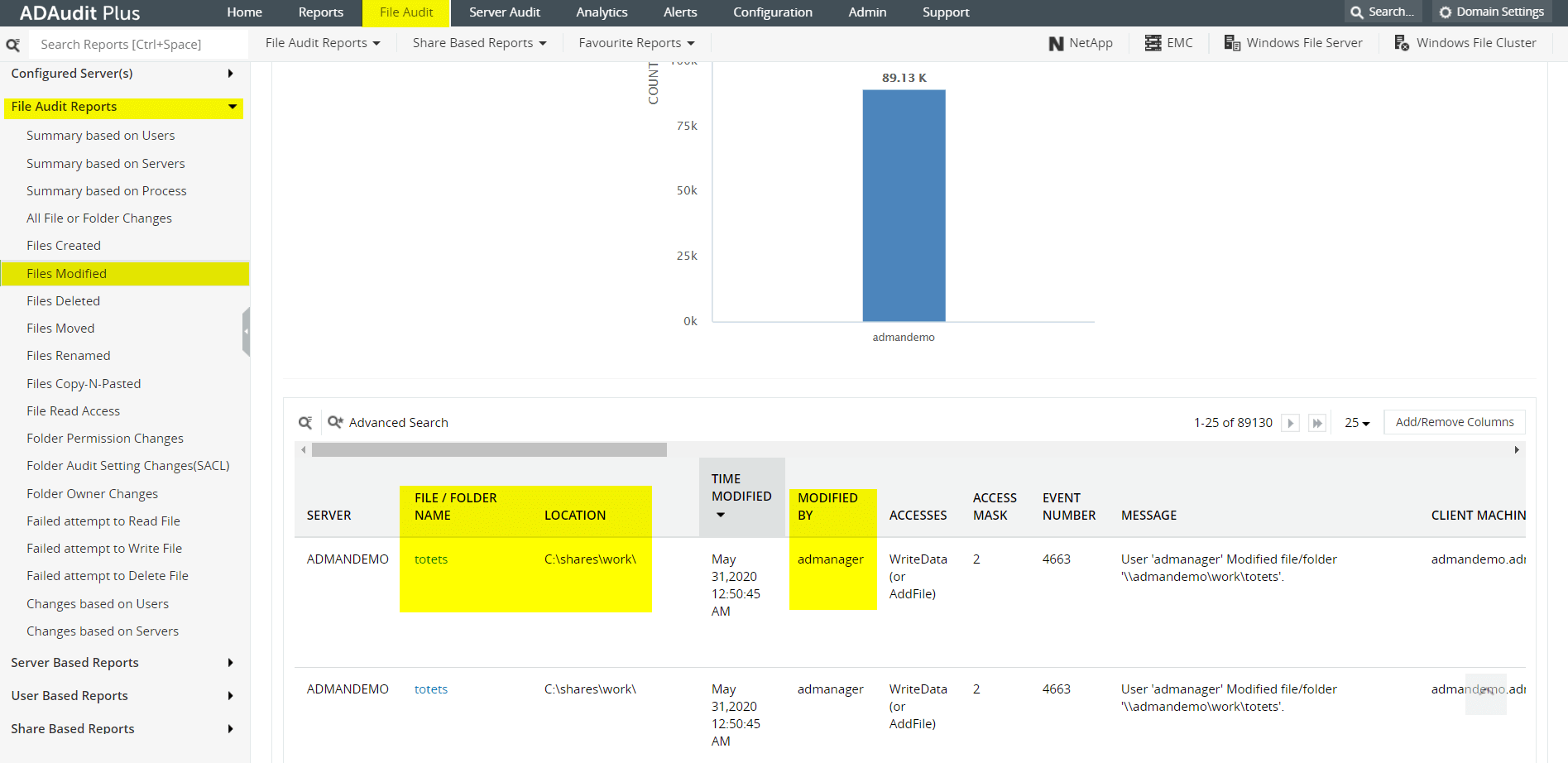Switch to the Server Audit tab
The height and width of the screenshot is (763, 1568).
tap(504, 12)
